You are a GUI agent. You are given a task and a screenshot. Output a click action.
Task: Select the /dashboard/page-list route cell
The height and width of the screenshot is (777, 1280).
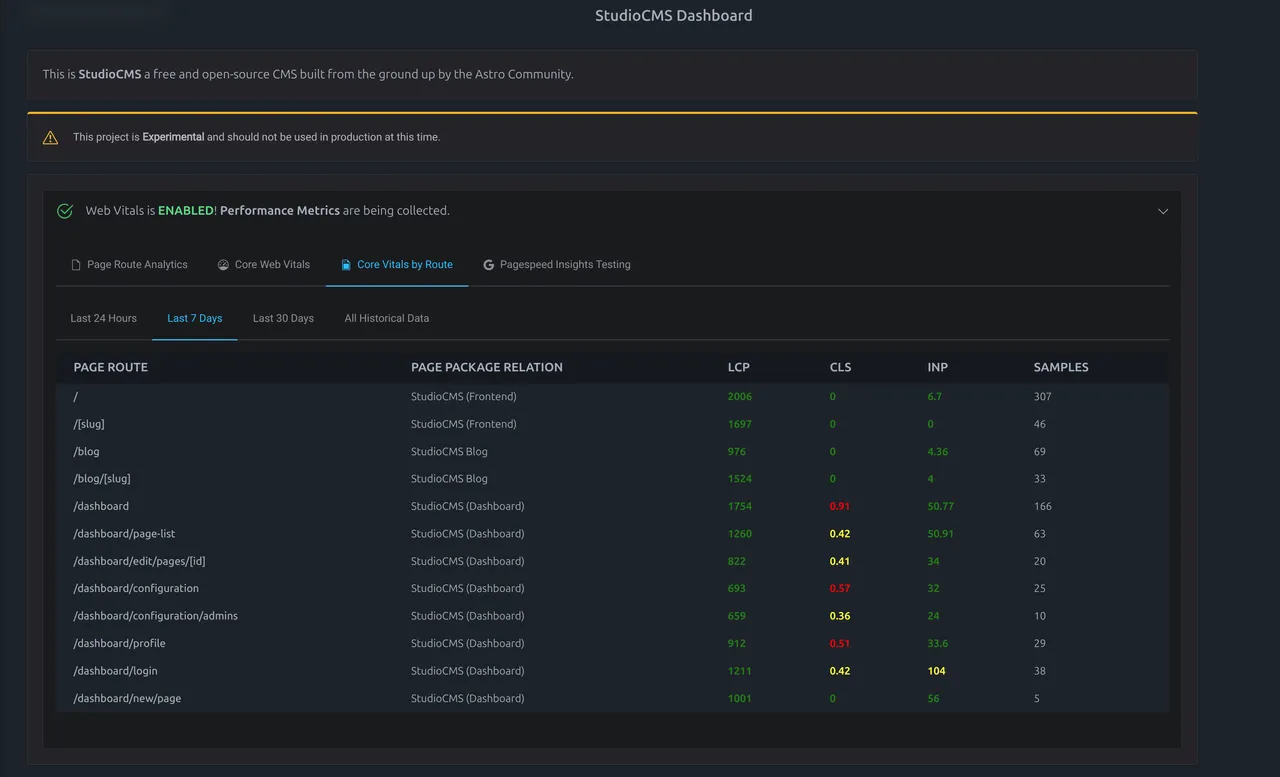[124, 534]
